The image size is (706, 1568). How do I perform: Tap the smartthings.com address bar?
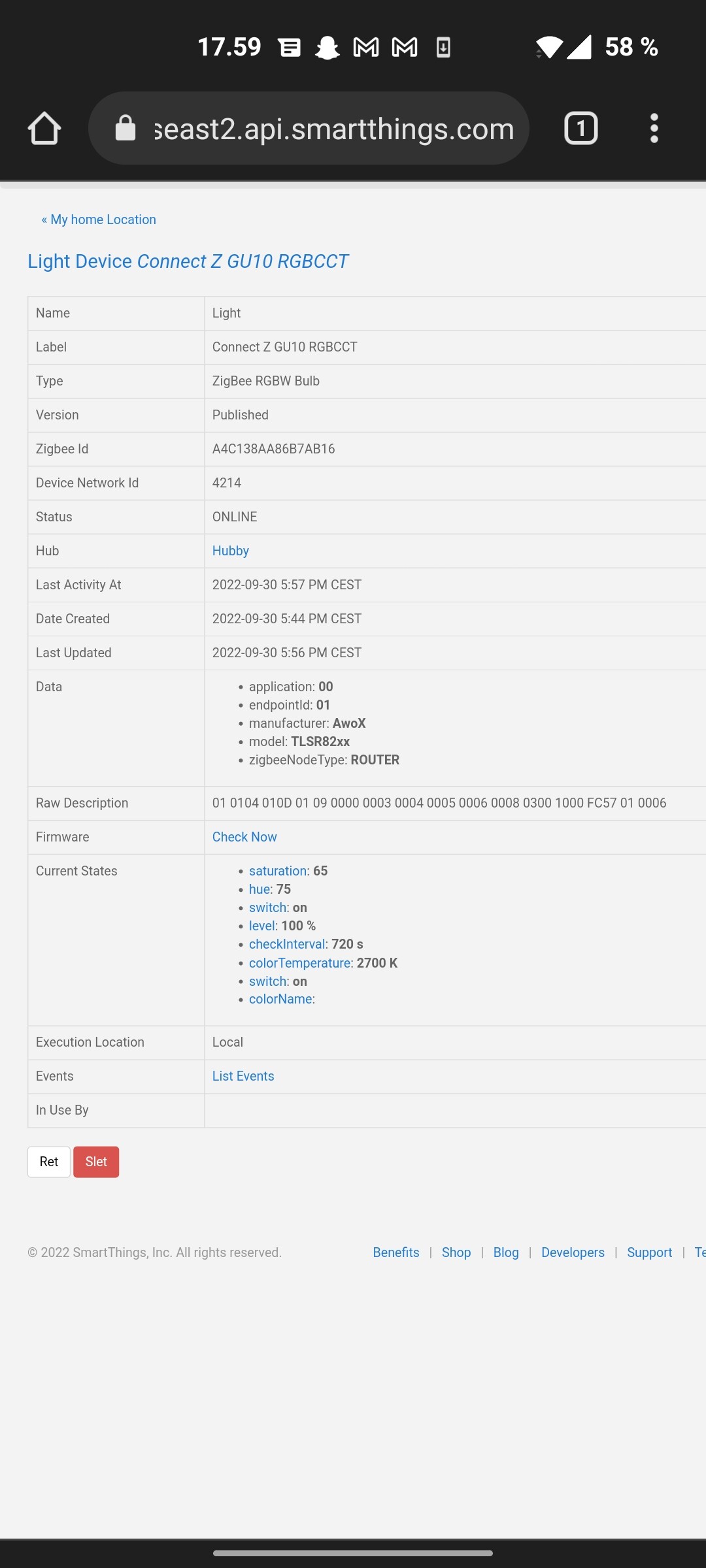coord(309,128)
